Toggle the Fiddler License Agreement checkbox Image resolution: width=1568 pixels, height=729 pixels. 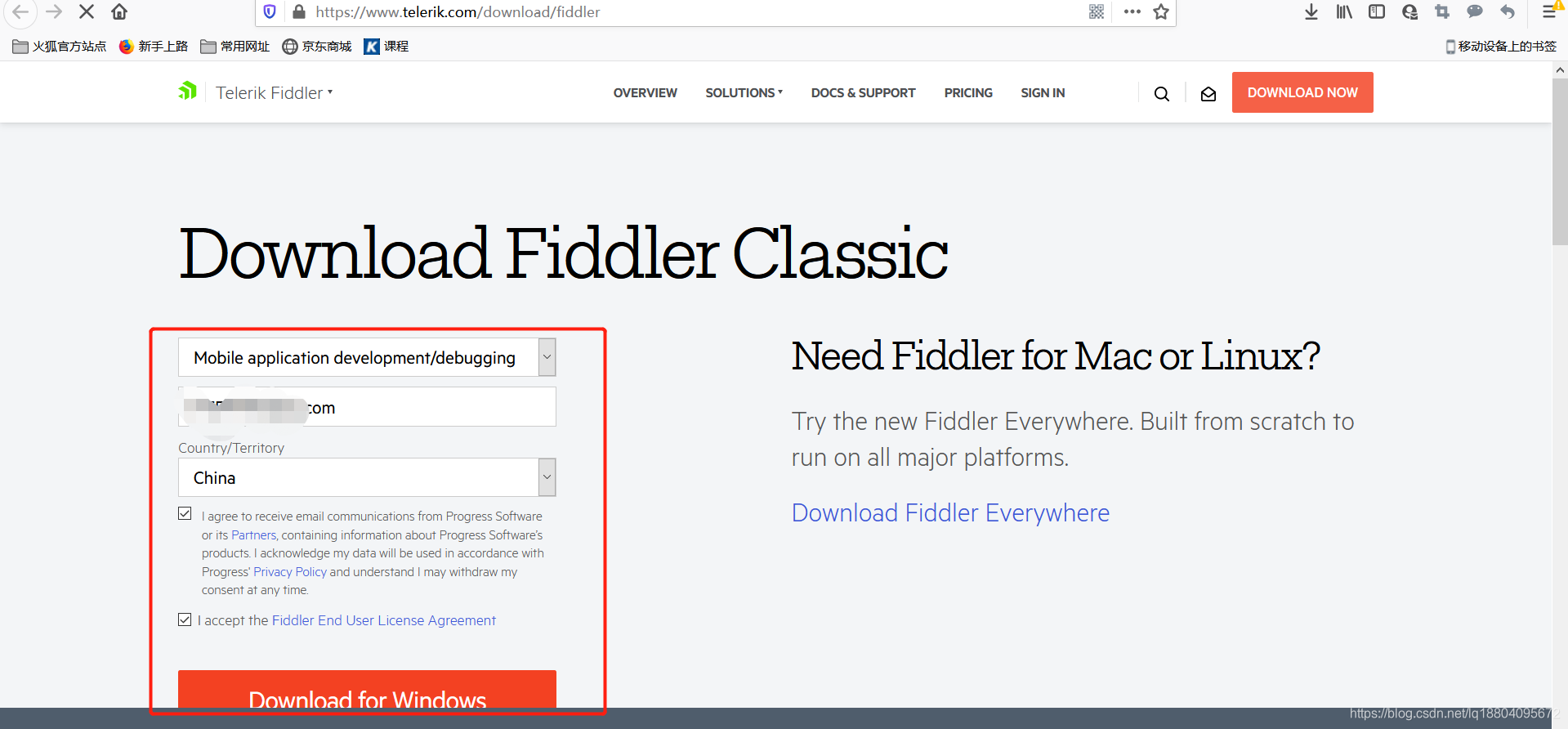tap(185, 619)
